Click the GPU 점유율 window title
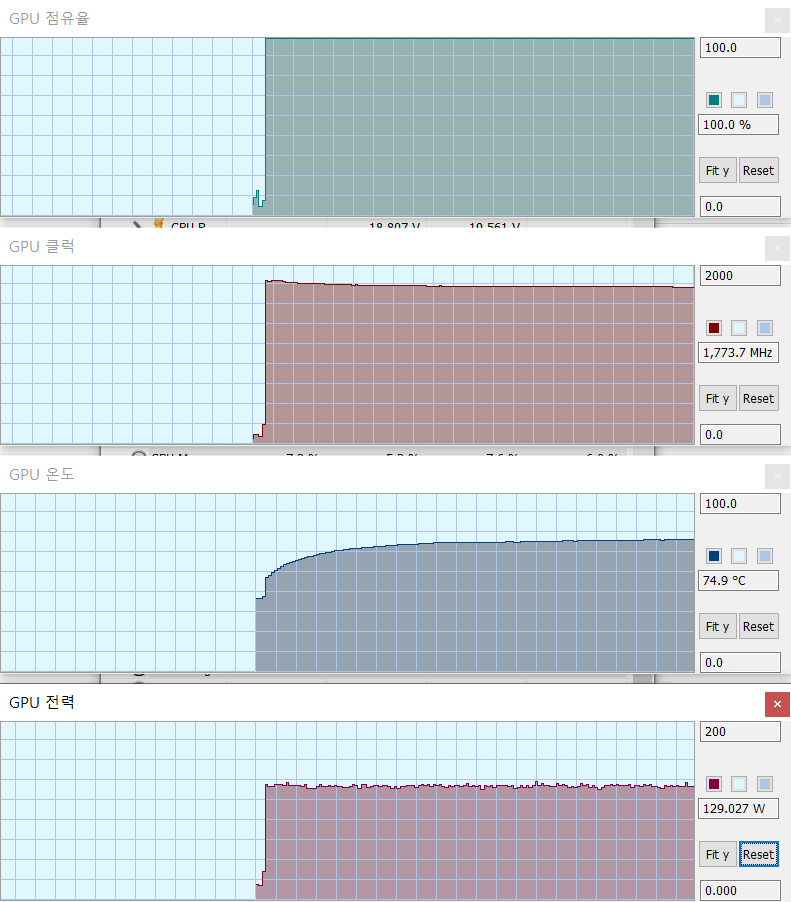 coord(49,18)
